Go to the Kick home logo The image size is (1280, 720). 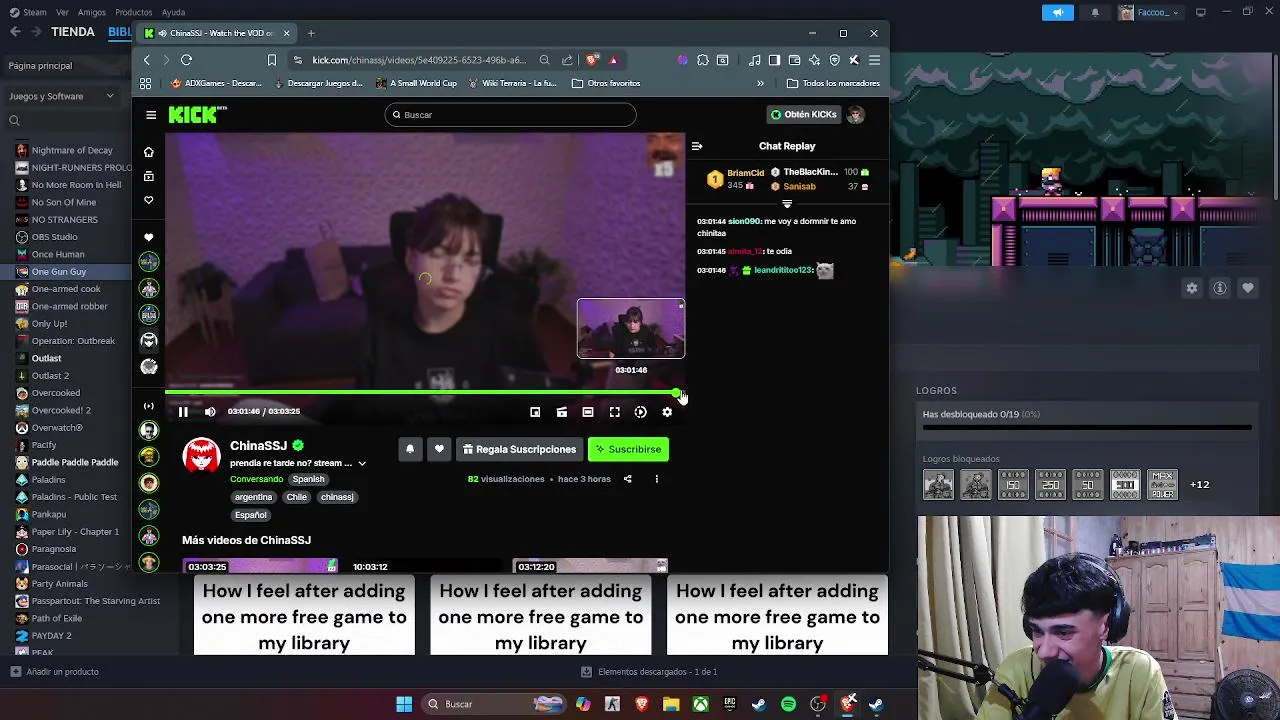(198, 115)
